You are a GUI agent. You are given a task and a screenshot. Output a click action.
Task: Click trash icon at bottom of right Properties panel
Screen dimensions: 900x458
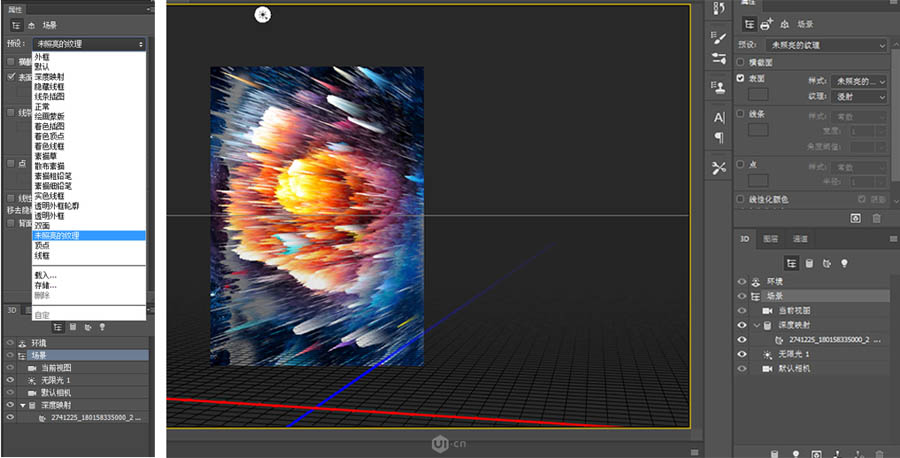(x=877, y=217)
